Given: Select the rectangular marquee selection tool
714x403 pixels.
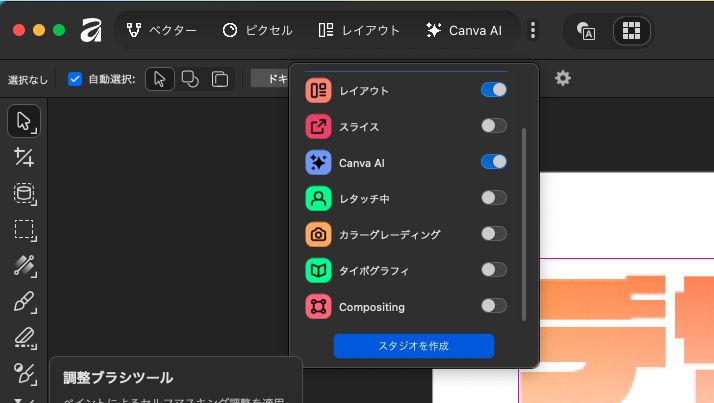Looking at the screenshot, I should pyautogui.click(x=24, y=229).
